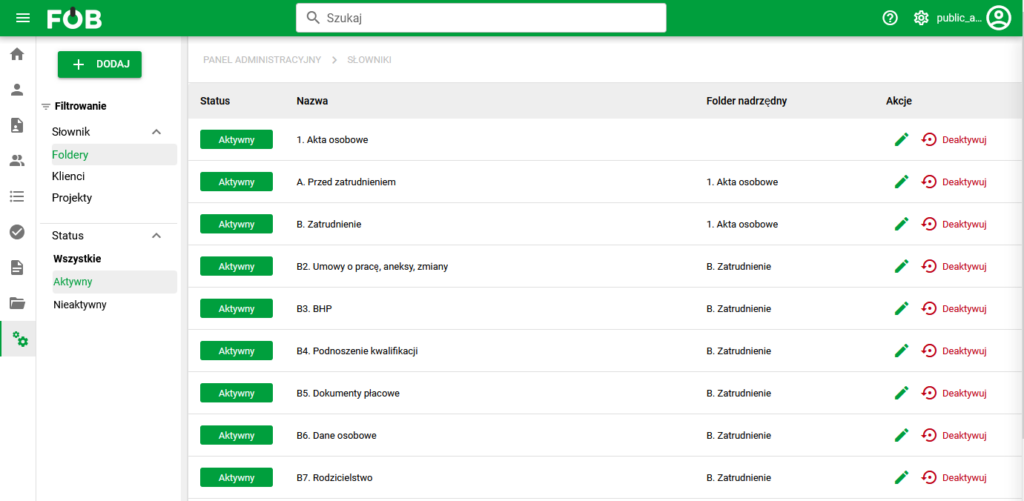1024x501 pixels.
Task: Click Aktywny badge of B7. Rodzicielstwo
Action: click(x=236, y=477)
